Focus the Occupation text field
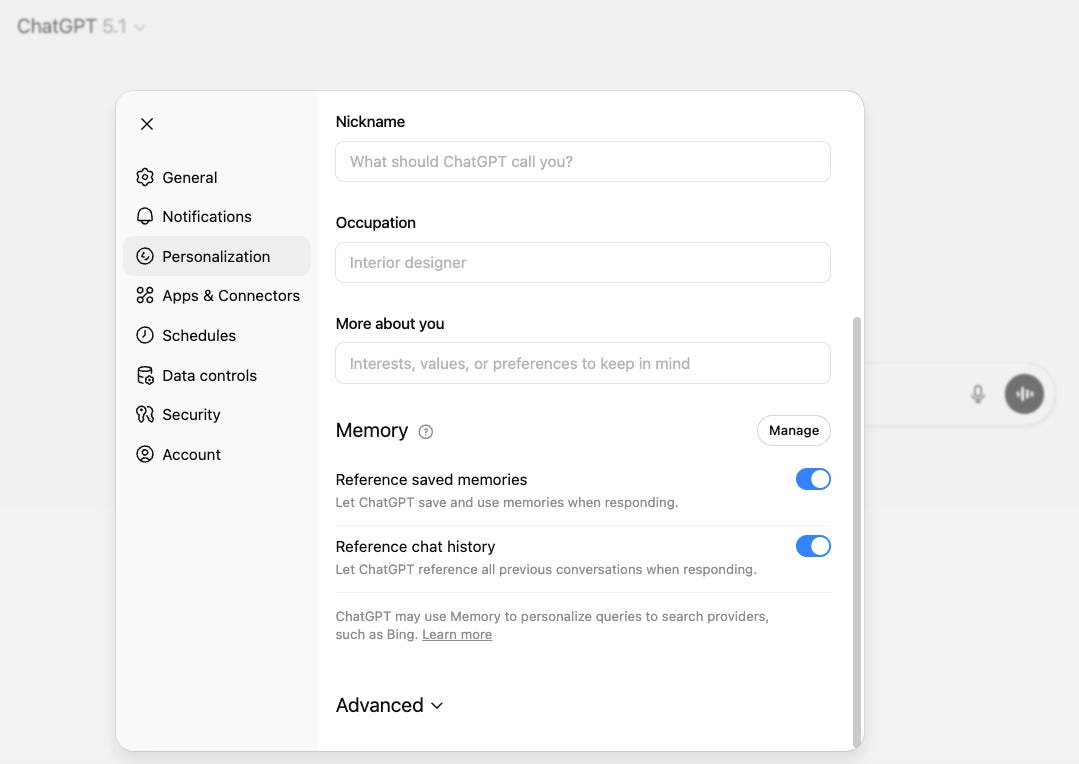1079x764 pixels. [x=582, y=262]
